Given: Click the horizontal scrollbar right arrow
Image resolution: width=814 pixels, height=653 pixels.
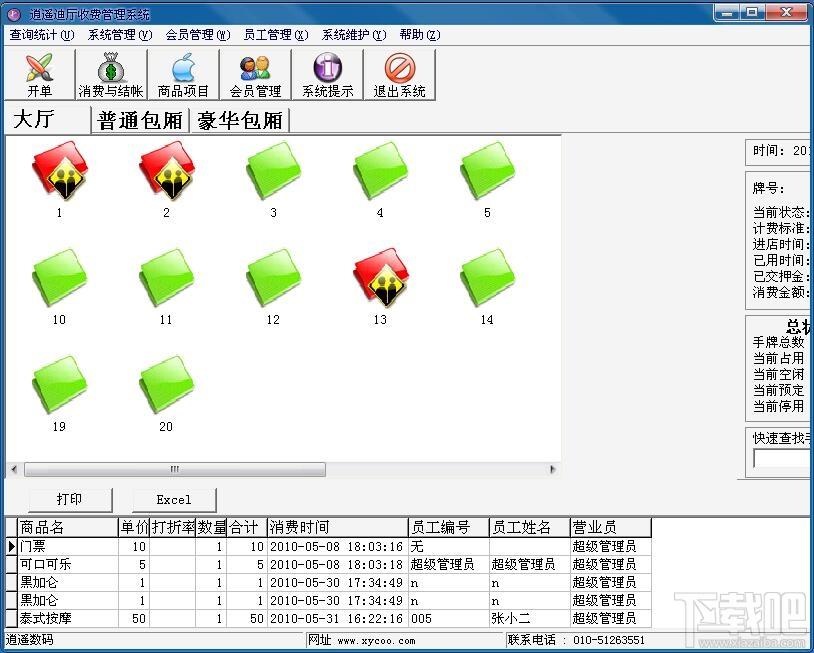Looking at the screenshot, I should coord(553,469).
